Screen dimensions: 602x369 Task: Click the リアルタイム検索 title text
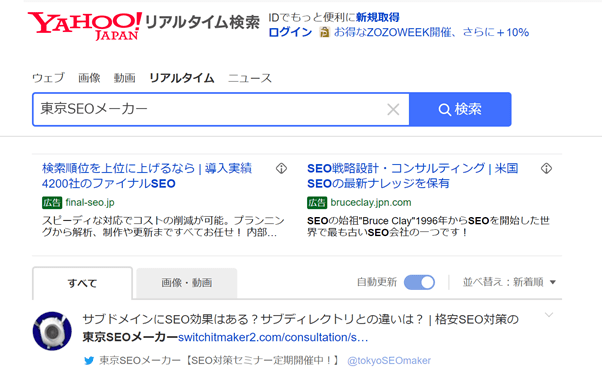click(x=202, y=22)
